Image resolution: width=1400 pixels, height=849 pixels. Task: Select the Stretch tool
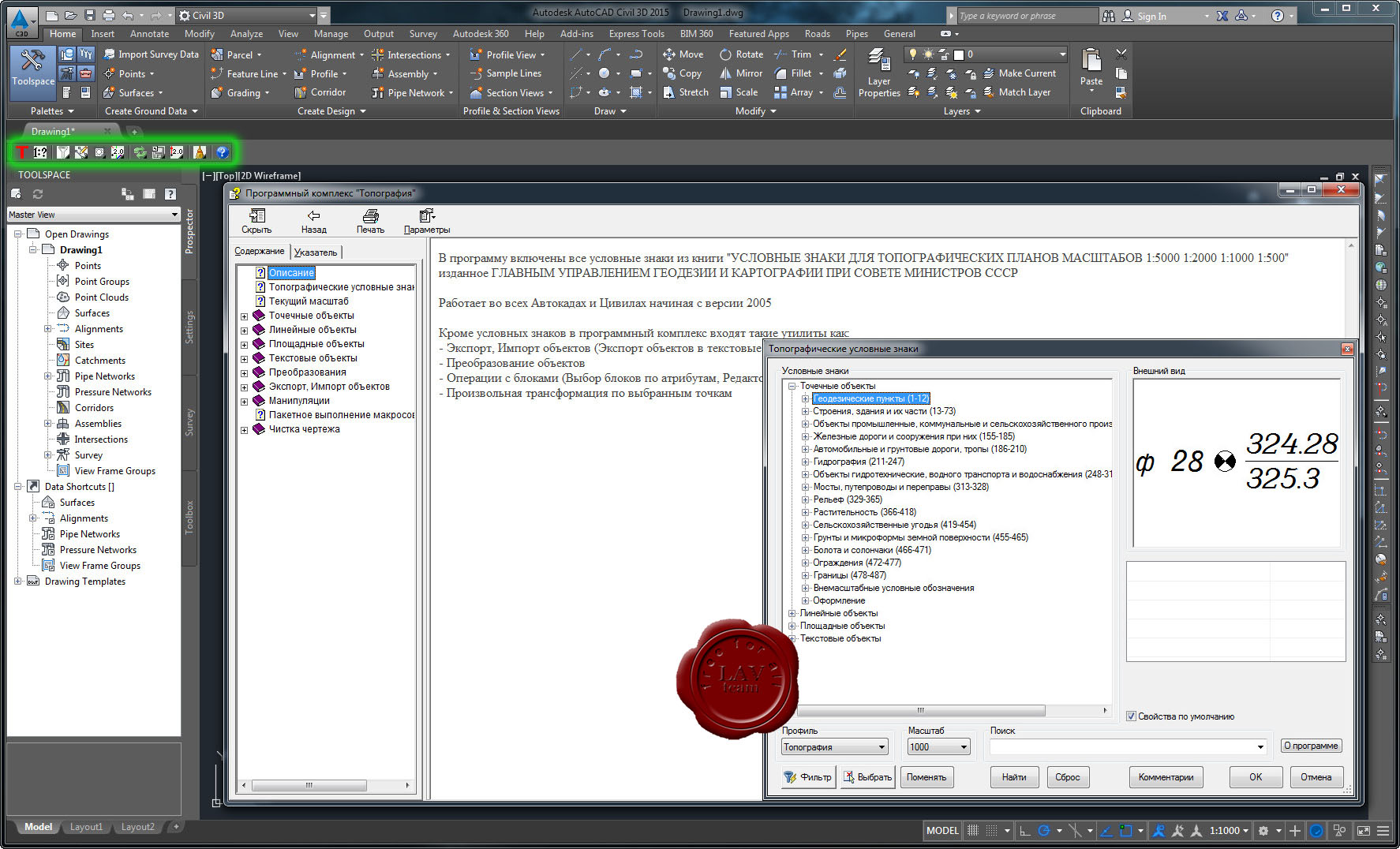pos(685,92)
